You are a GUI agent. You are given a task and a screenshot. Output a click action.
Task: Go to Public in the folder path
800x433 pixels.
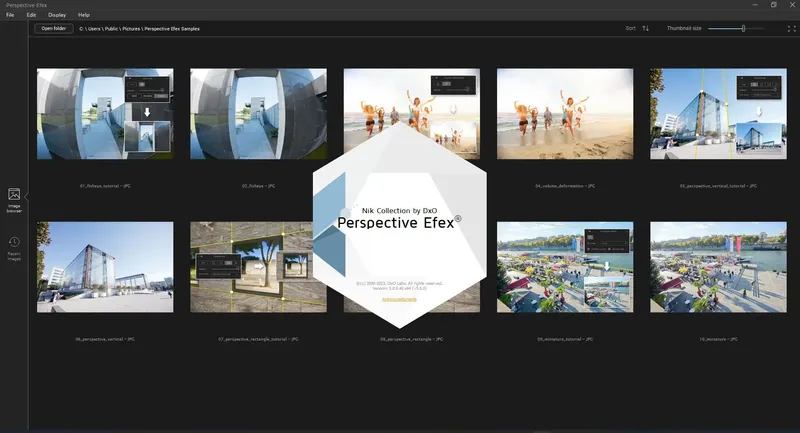pyautogui.click(x=111, y=29)
